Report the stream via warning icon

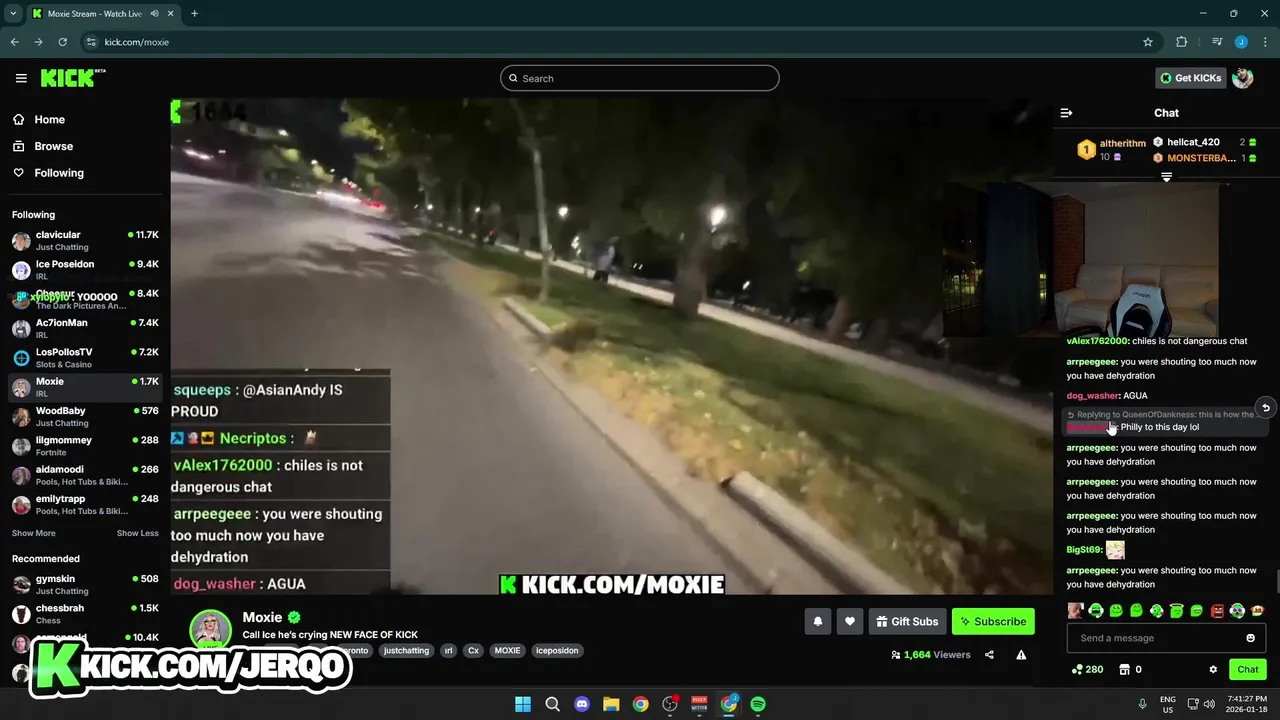1021,655
